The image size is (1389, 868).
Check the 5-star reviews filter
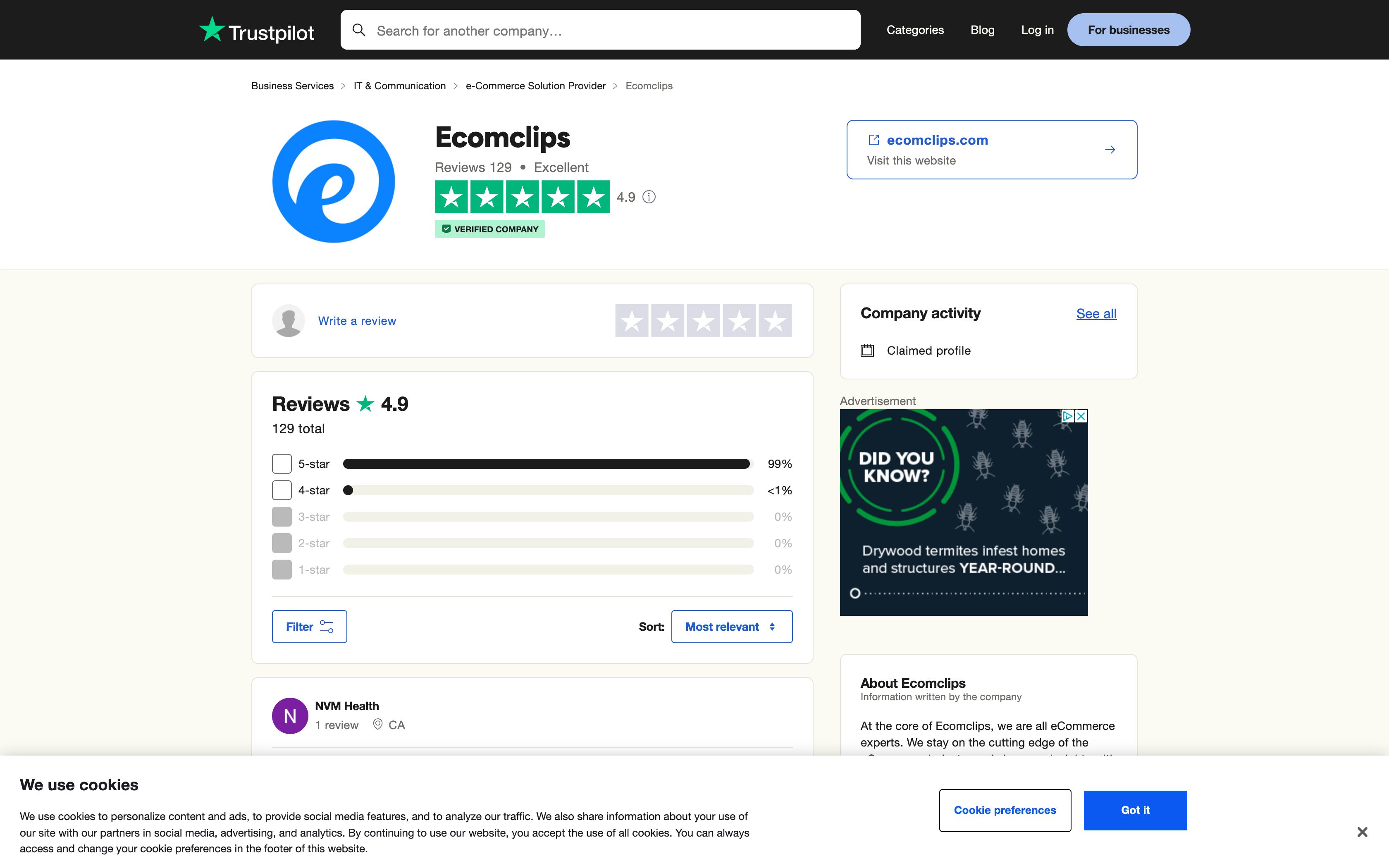281,463
